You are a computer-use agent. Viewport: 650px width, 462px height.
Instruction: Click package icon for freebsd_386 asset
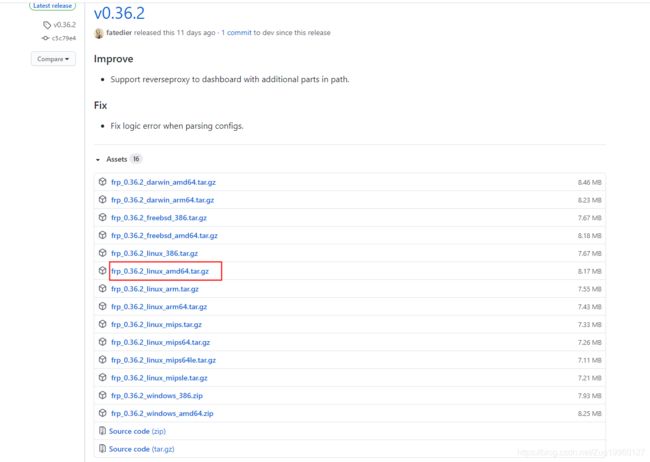pos(102,217)
